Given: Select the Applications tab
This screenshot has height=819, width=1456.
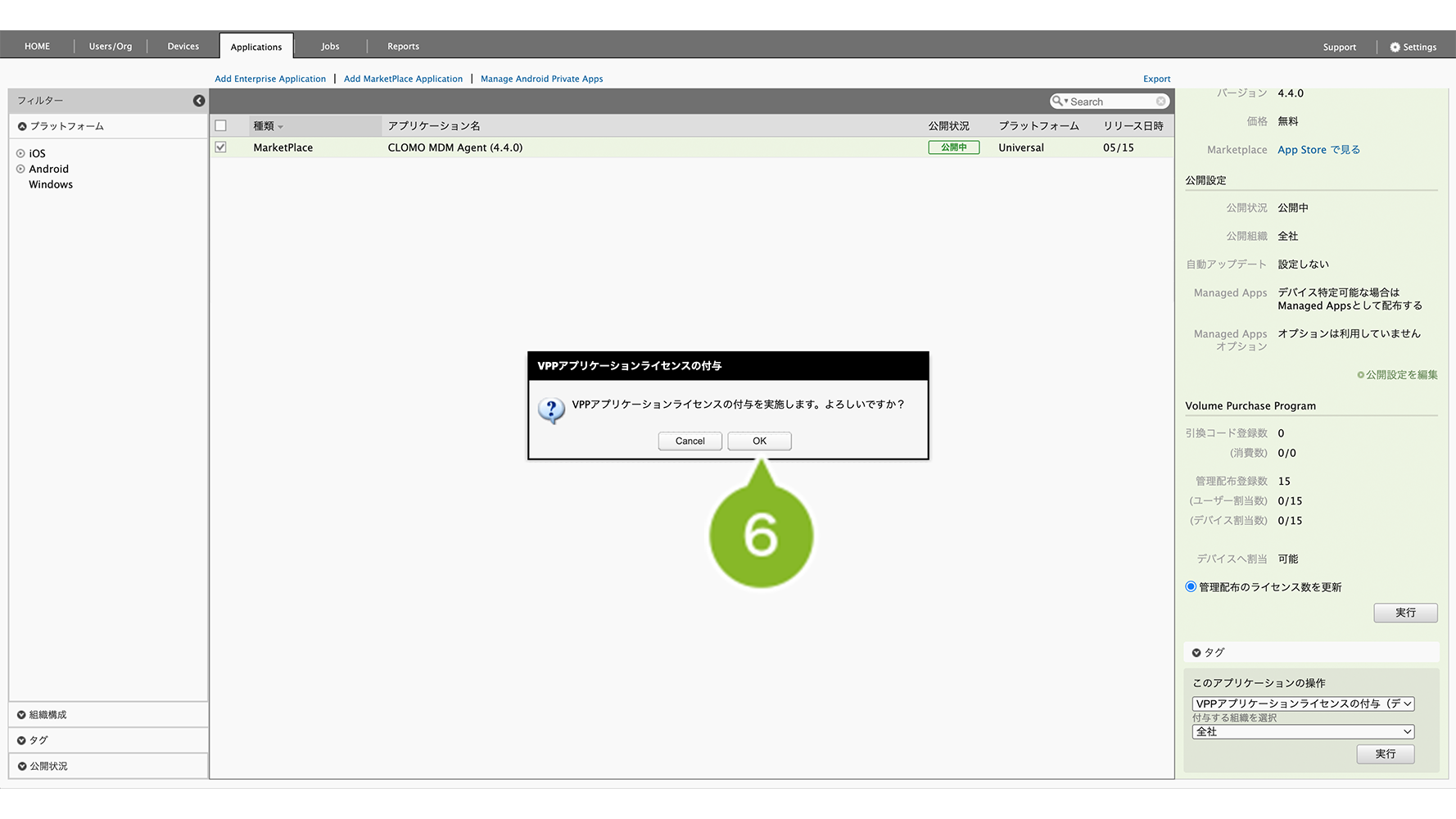Looking at the screenshot, I should point(256,47).
